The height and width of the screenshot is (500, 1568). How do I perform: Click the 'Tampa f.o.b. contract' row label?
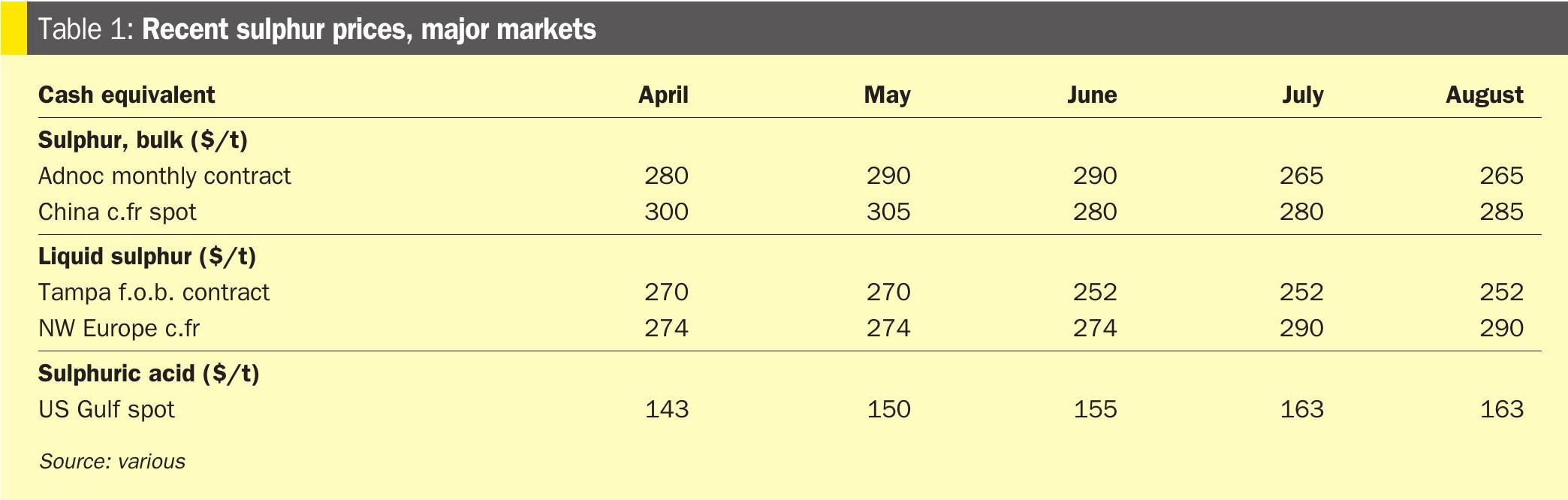pos(153,292)
